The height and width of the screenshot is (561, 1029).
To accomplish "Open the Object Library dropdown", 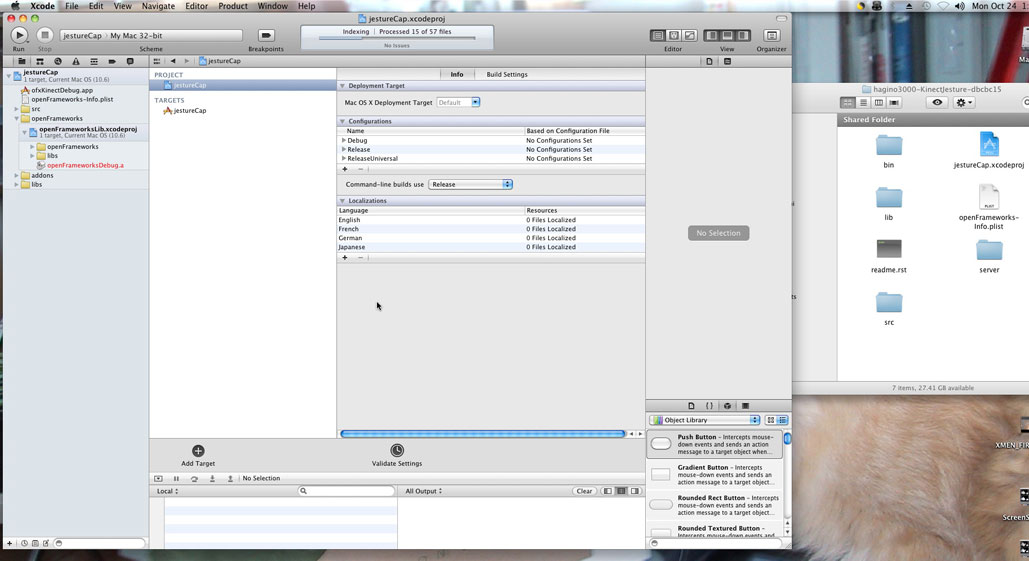I will click(705, 420).
